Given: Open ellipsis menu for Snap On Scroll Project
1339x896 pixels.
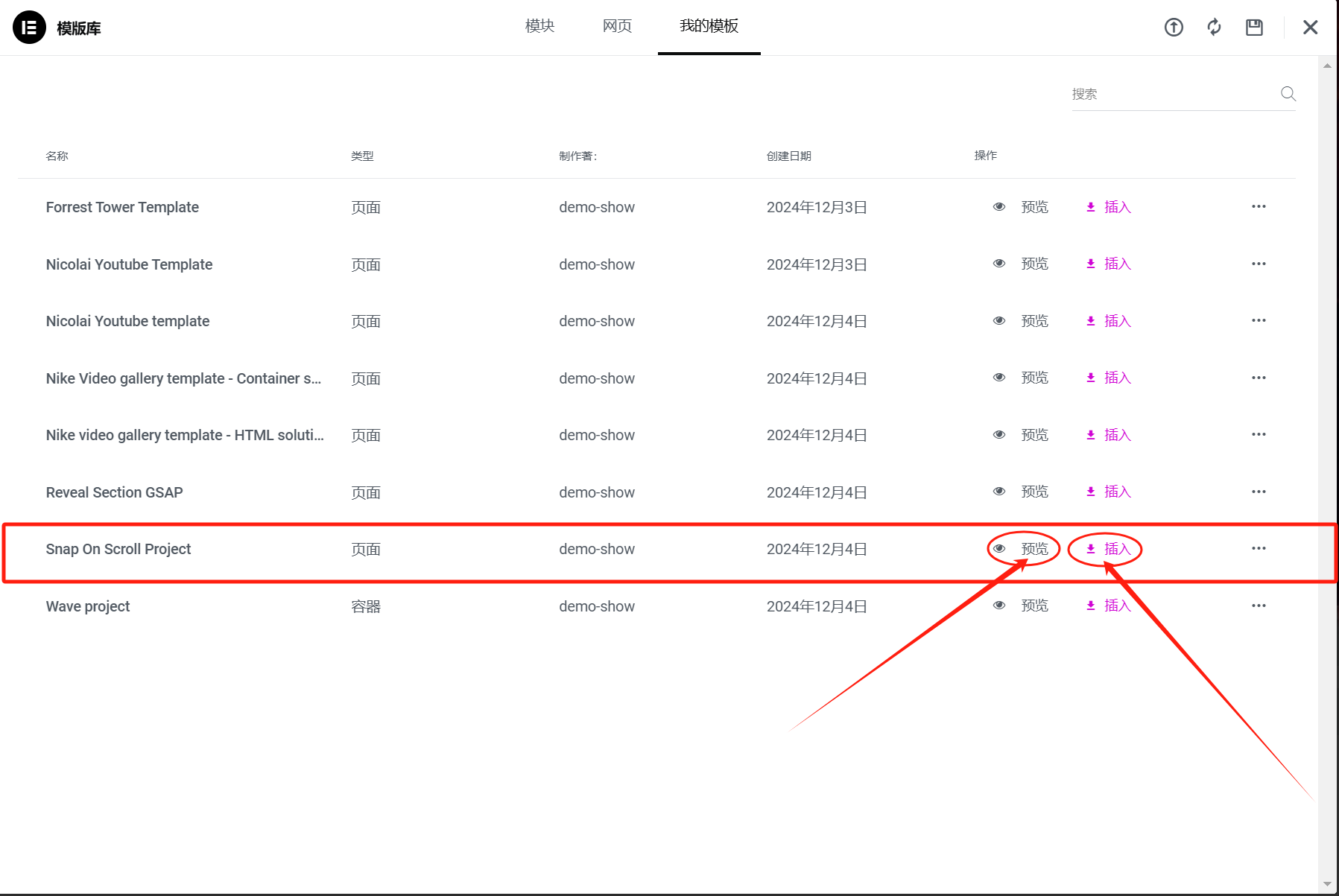Looking at the screenshot, I should pyautogui.click(x=1259, y=549).
